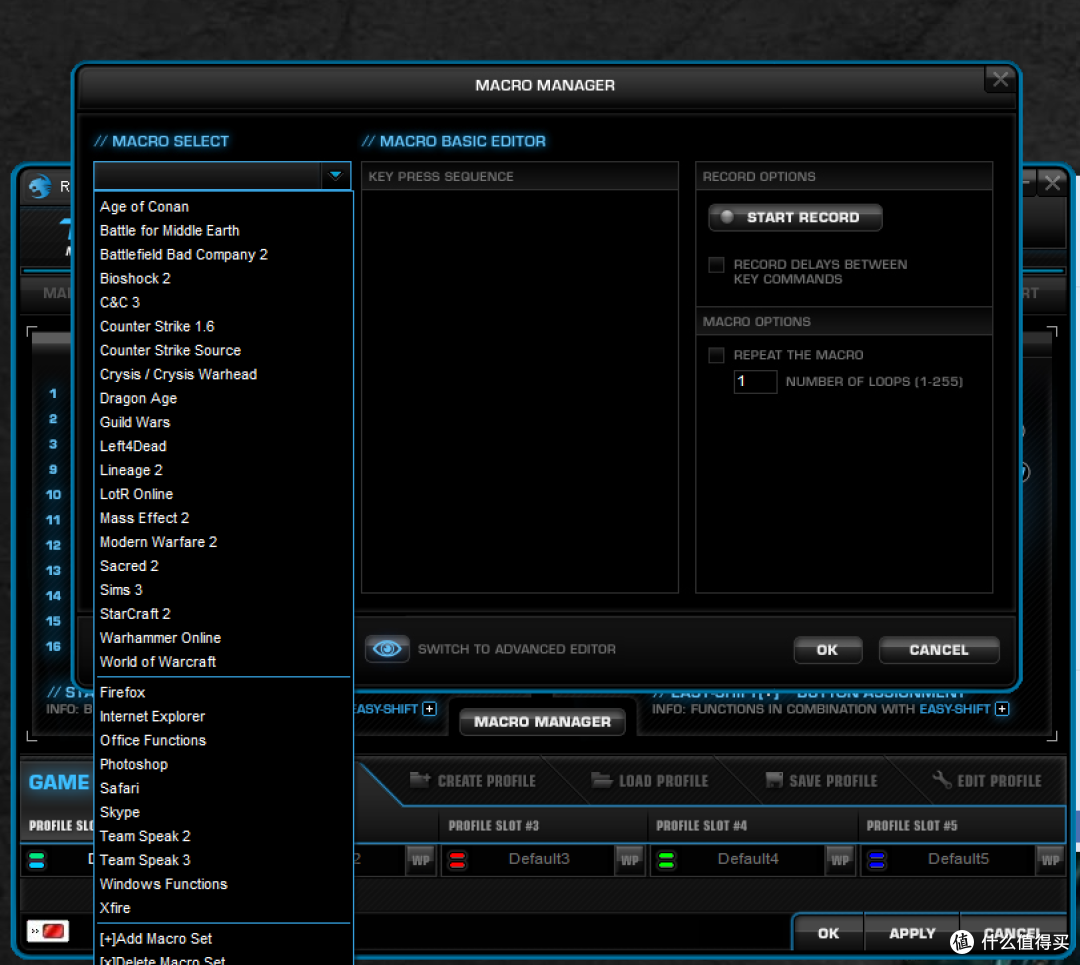The image size is (1080, 965).
Task: Choose Internet Explorer macro set
Action: (152, 717)
